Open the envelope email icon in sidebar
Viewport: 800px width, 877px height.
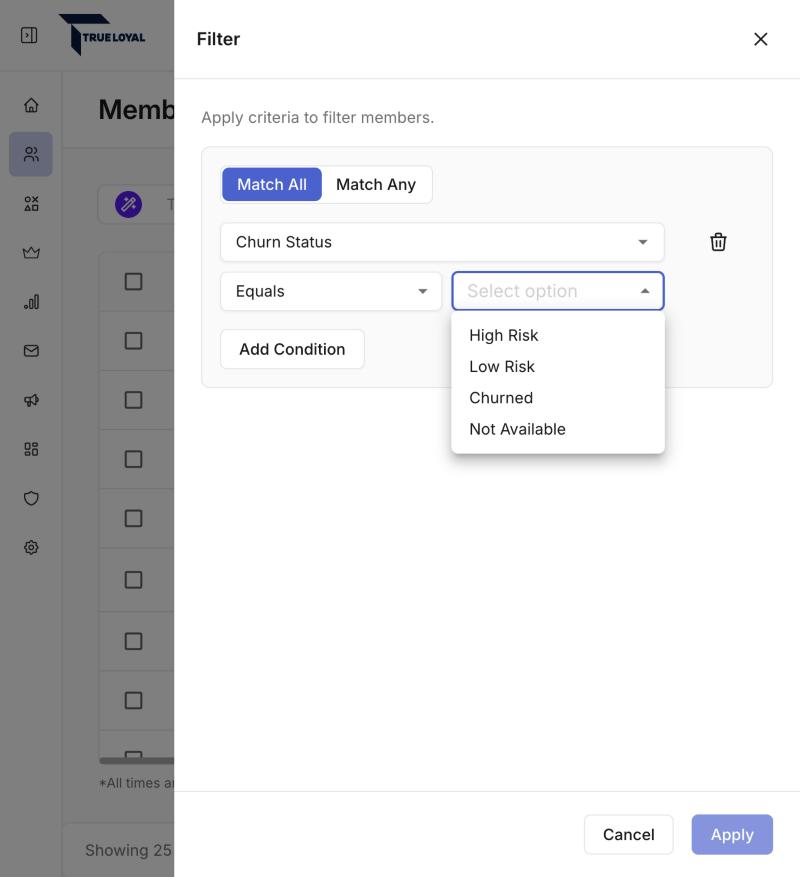(x=31, y=351)
